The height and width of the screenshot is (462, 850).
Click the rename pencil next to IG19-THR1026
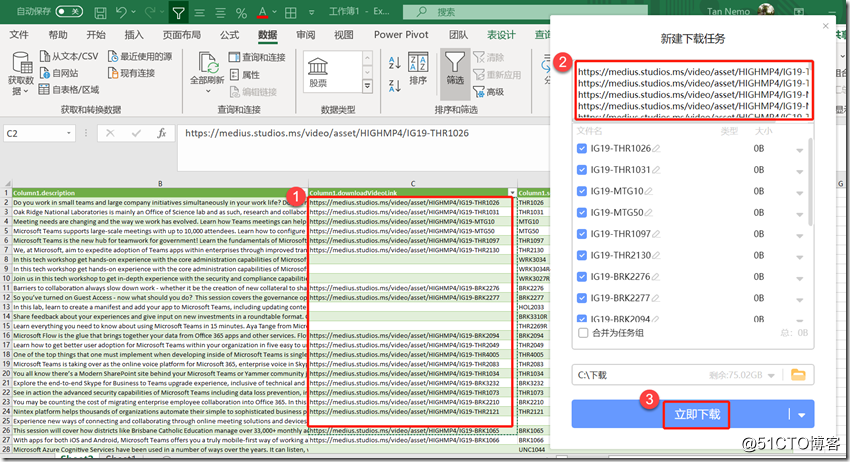click(x=656, y=149)
